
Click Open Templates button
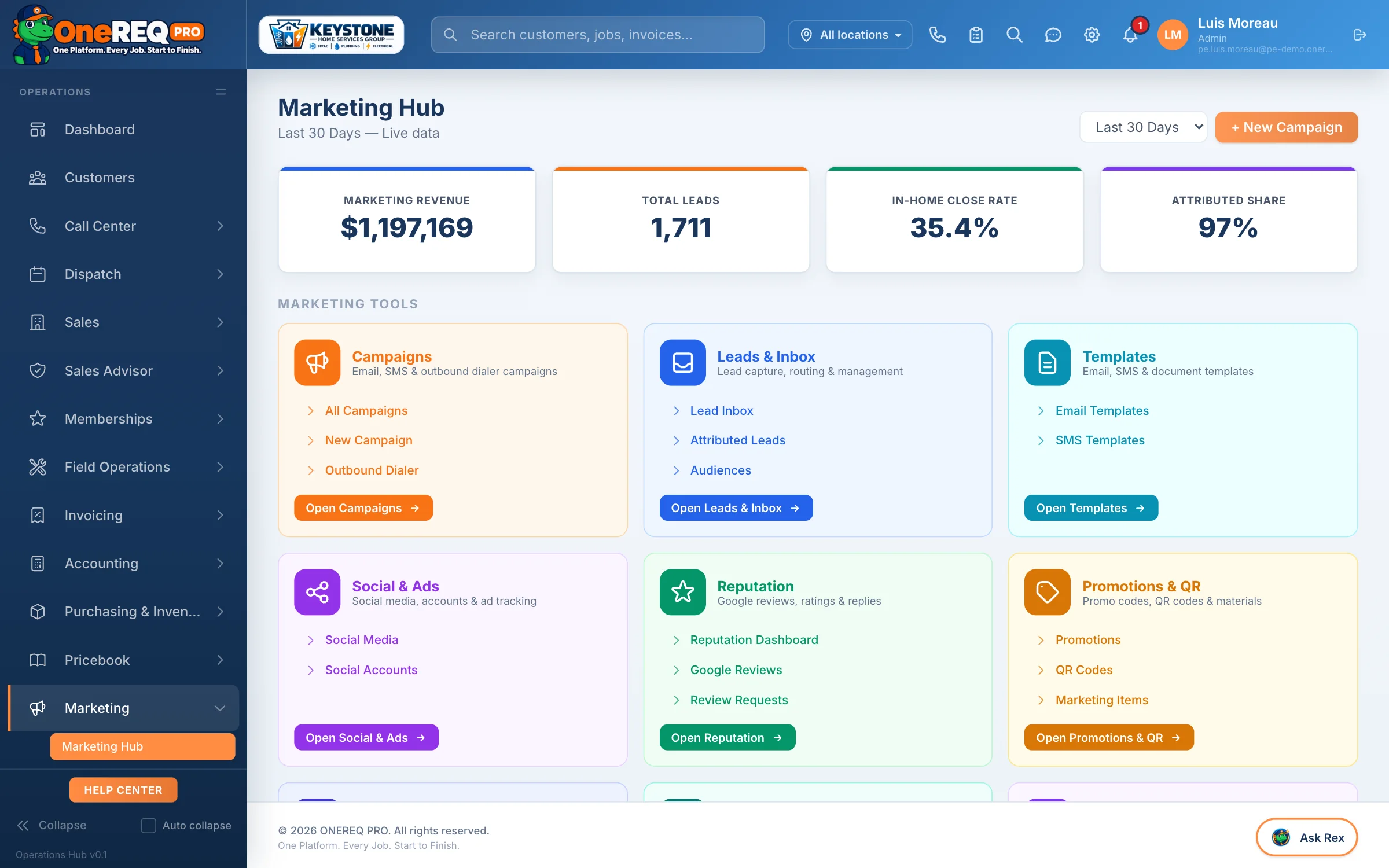pos(1091,508)
